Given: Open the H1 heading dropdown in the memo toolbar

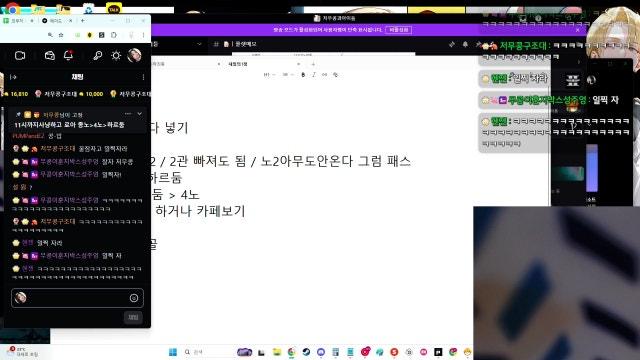Looking at the screenshot, I should [x=268, y=75].
